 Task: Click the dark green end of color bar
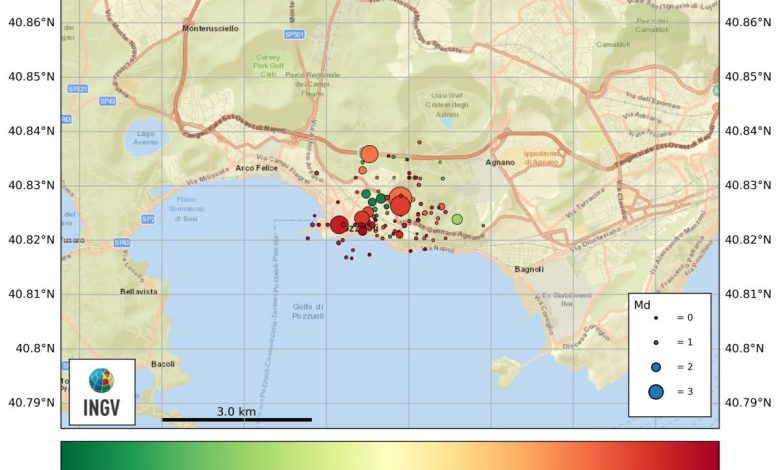70,455
